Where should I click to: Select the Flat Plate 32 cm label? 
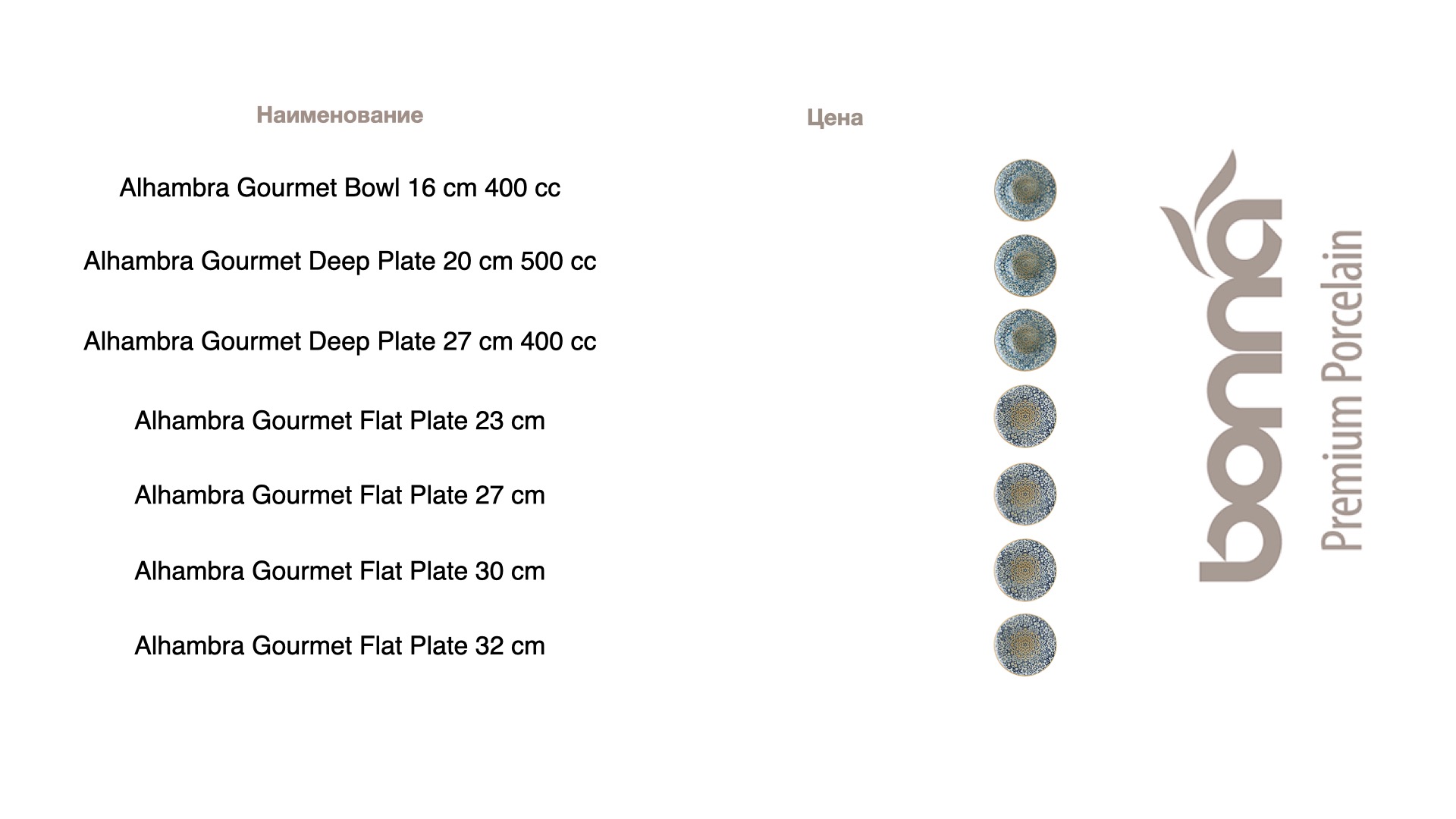coord(339,646)
